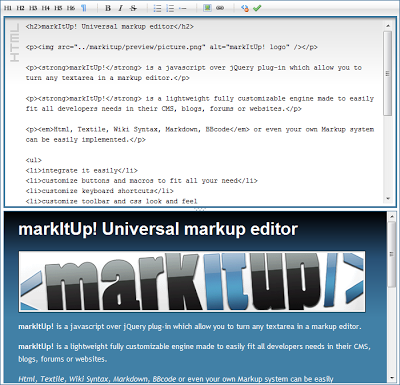Toggle bold formatting
400x385 pixels.
[x=108, y=8]
